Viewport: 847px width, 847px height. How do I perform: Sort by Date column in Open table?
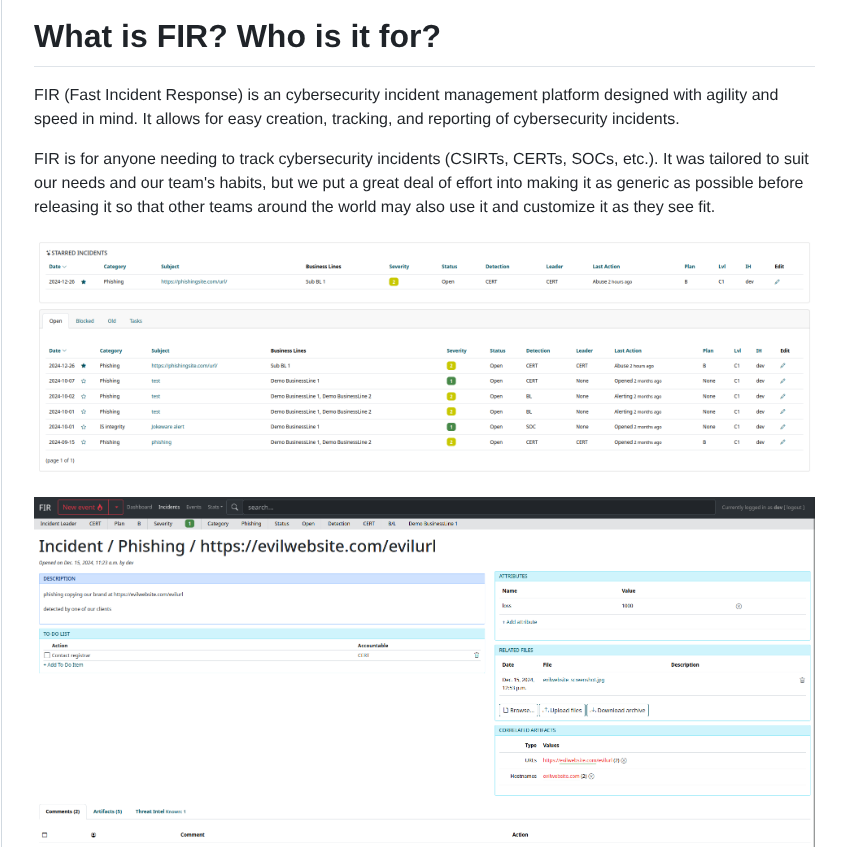[57, 351]
